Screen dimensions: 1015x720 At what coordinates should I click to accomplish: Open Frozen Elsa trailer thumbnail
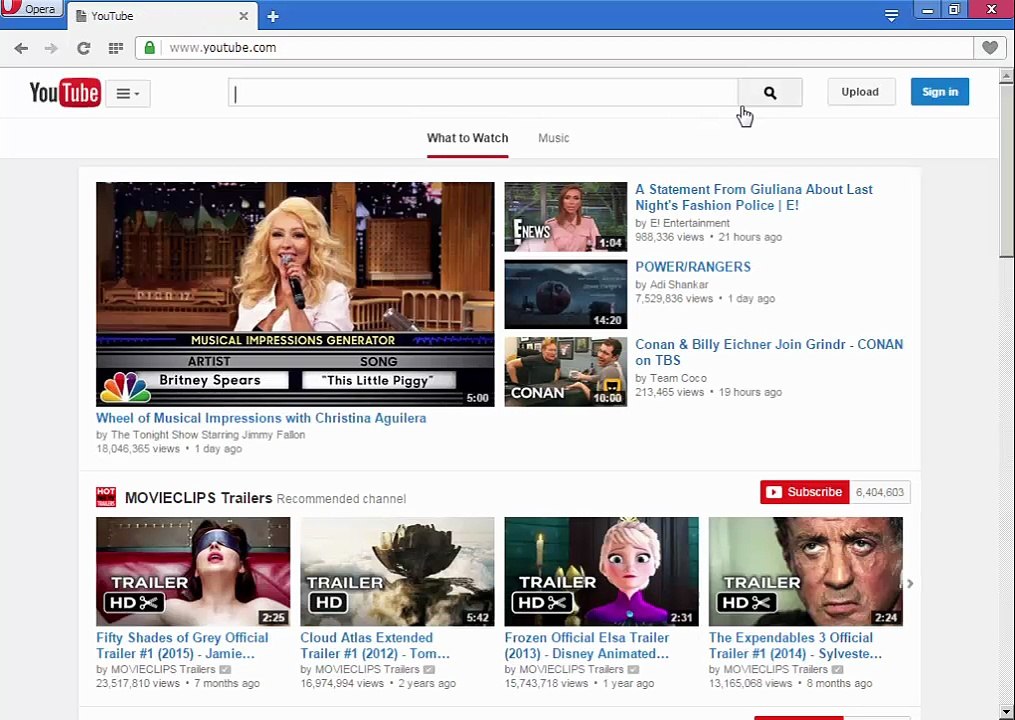point(601,571)
